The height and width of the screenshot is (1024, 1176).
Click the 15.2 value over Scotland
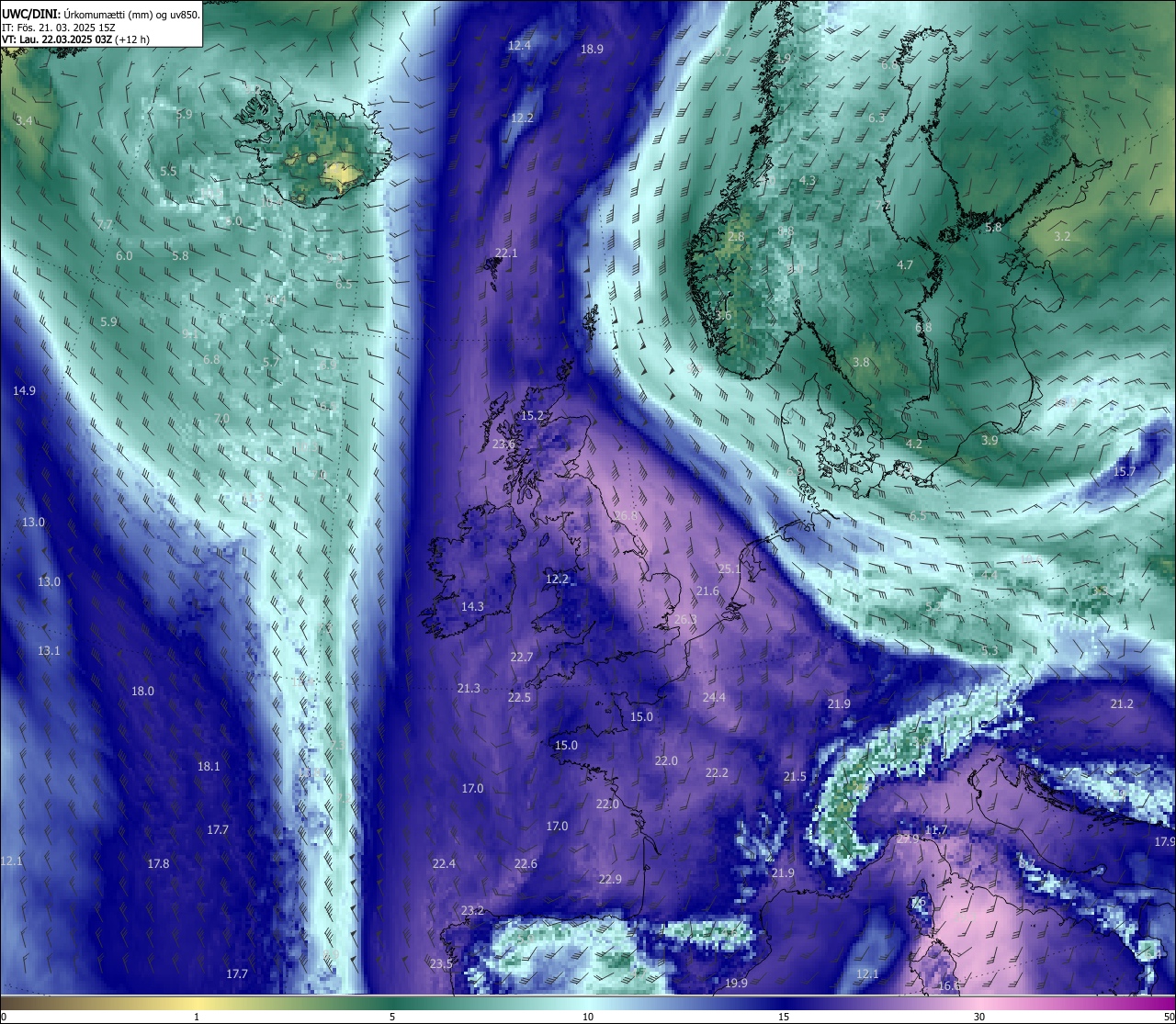533,416
